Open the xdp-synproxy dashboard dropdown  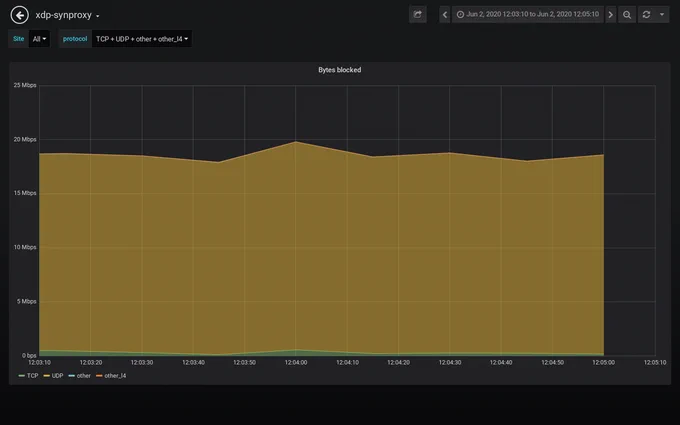pyautogui.click(x=67, y=15)
